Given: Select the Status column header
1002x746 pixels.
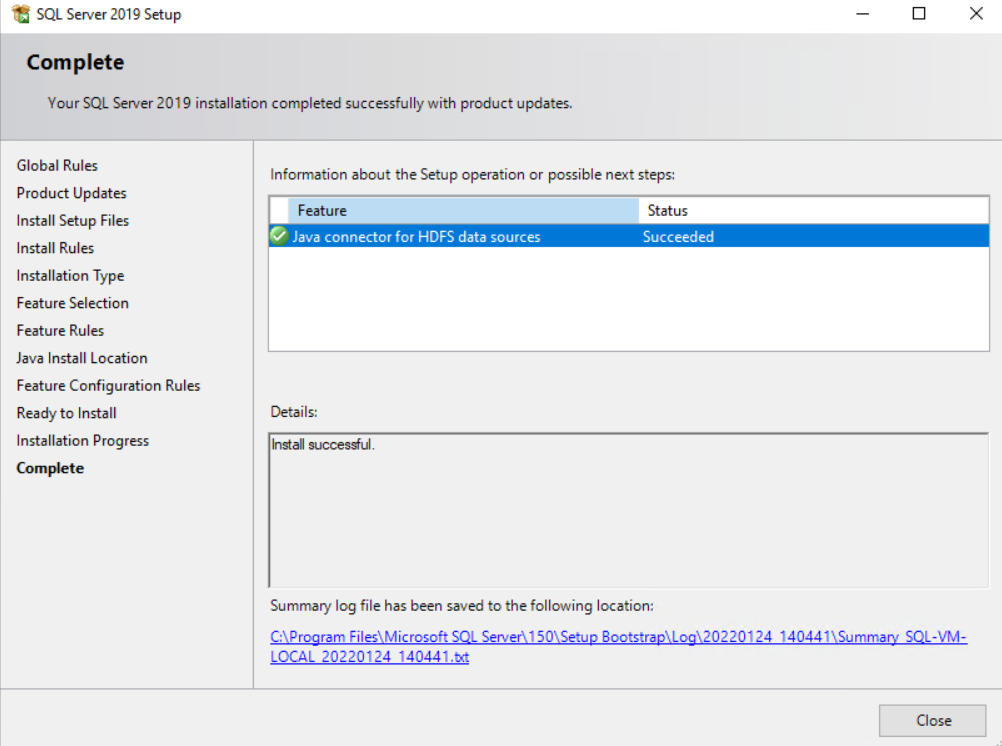Looking at the screenshot, I should (x=813, y=210).
